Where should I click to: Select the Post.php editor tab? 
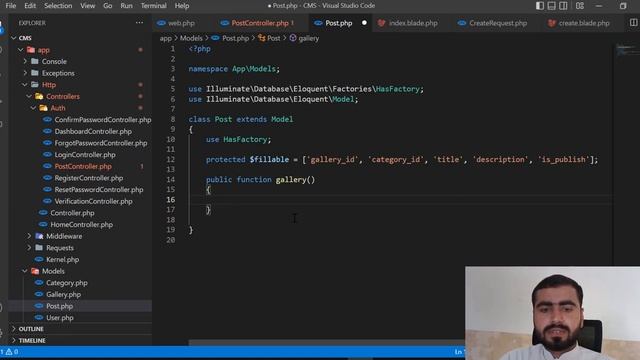click(x=339, y=23)
